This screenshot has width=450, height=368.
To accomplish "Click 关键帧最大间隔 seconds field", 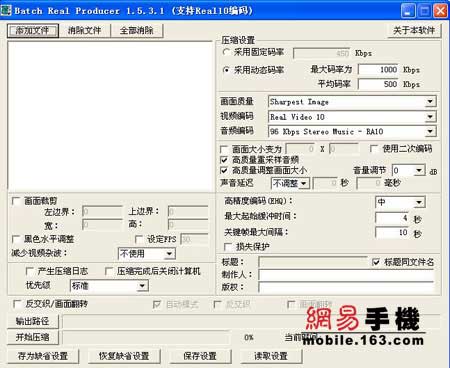I will [x=393, y=232].
